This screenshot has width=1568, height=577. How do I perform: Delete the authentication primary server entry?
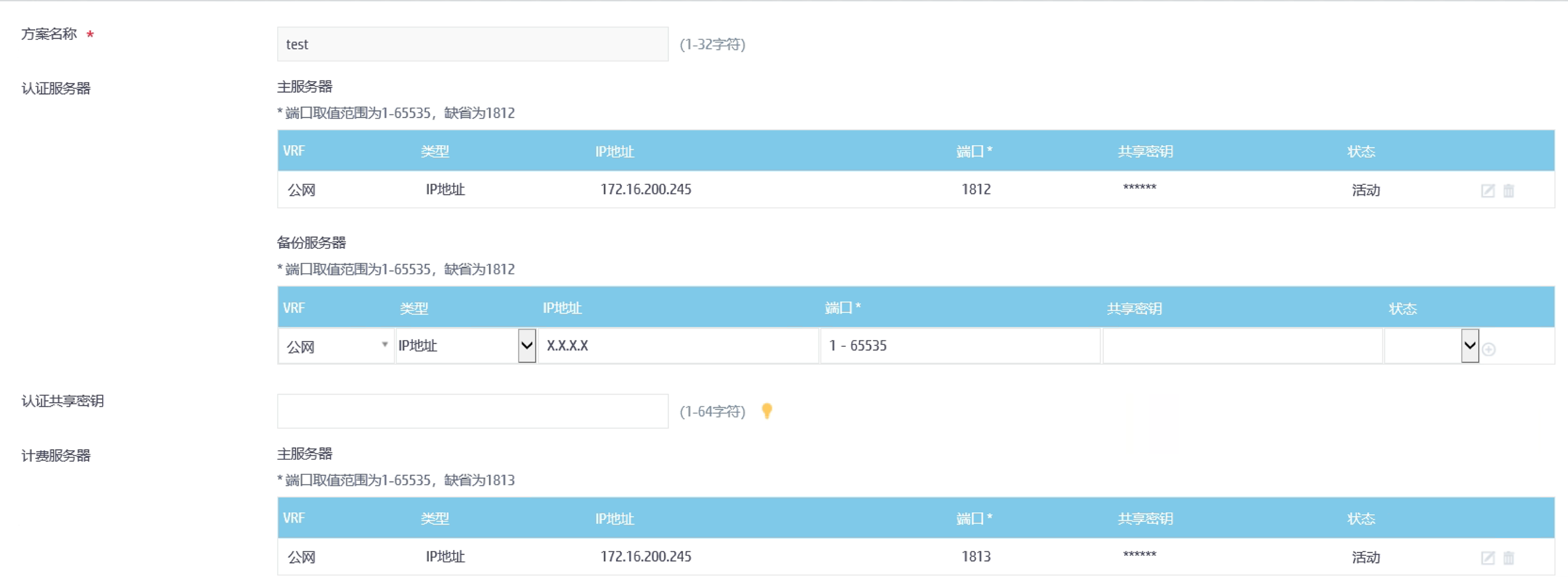click(1508, 190)
